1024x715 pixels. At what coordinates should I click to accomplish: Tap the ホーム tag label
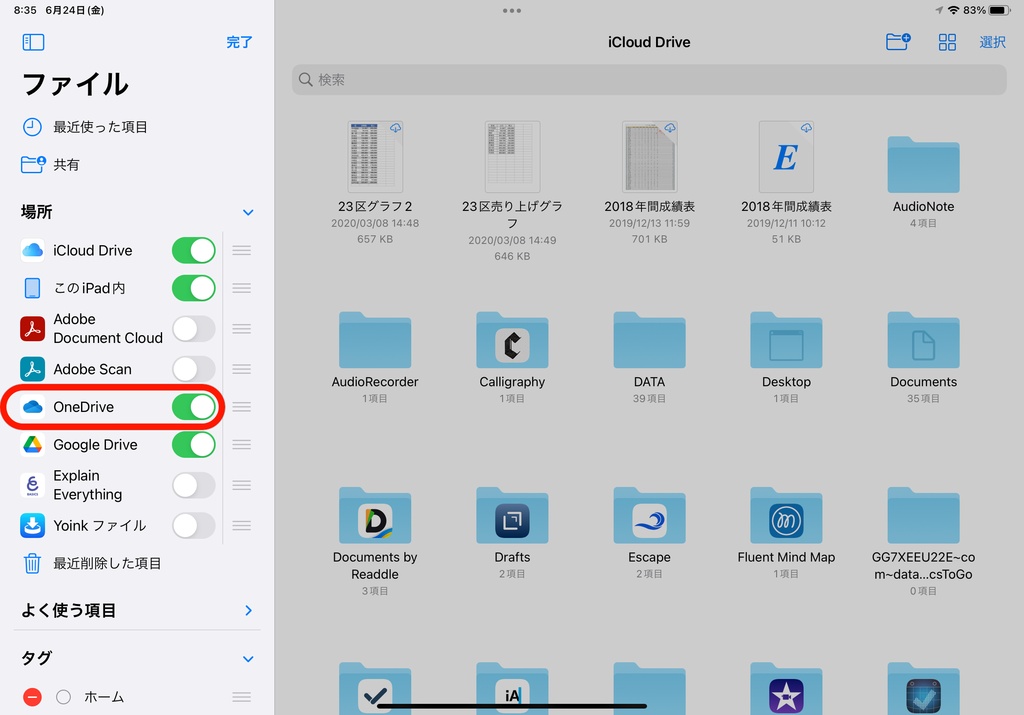tap(104, 697)
